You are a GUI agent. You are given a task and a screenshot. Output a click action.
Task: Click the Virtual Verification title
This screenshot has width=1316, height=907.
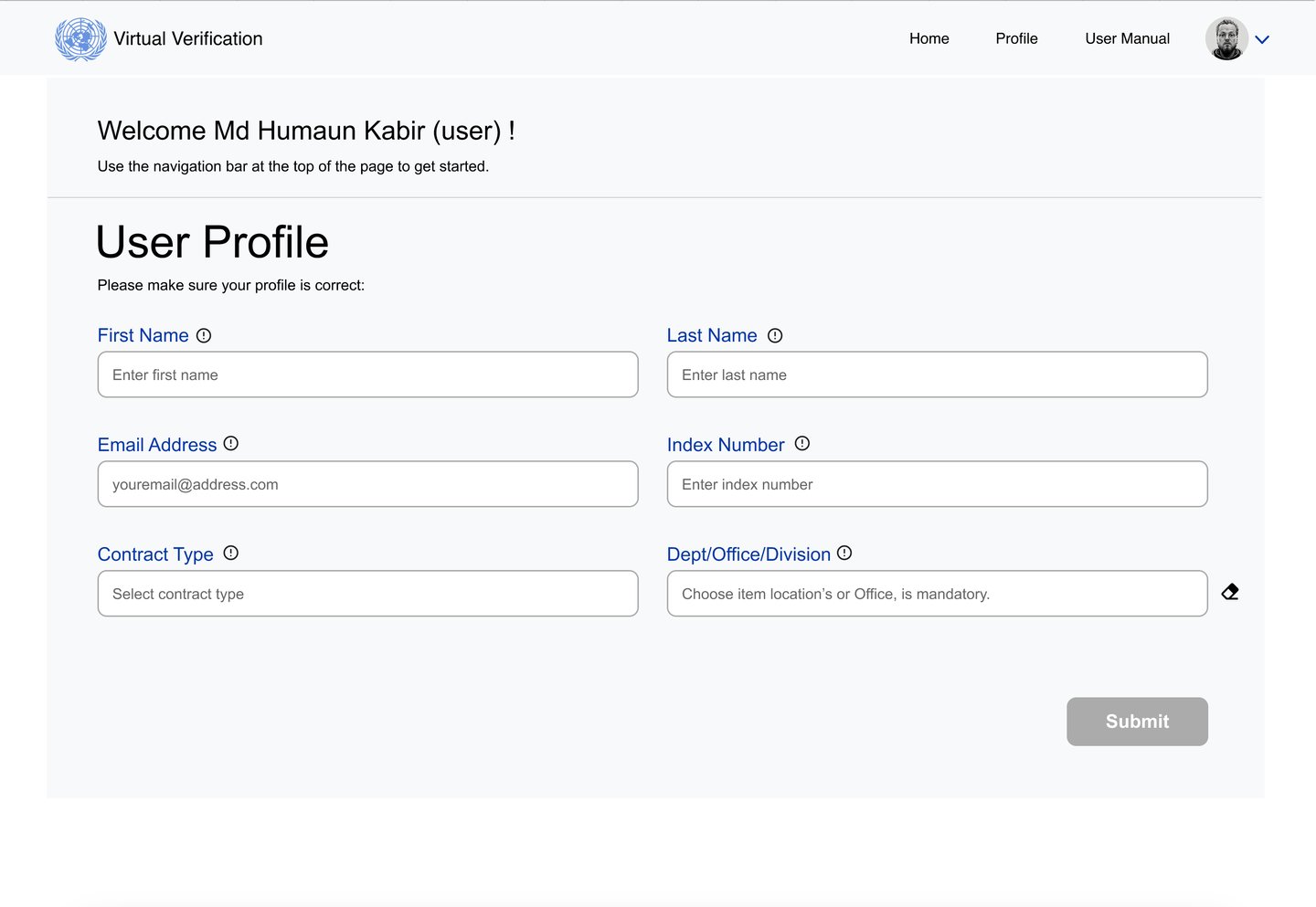(188, 38)
